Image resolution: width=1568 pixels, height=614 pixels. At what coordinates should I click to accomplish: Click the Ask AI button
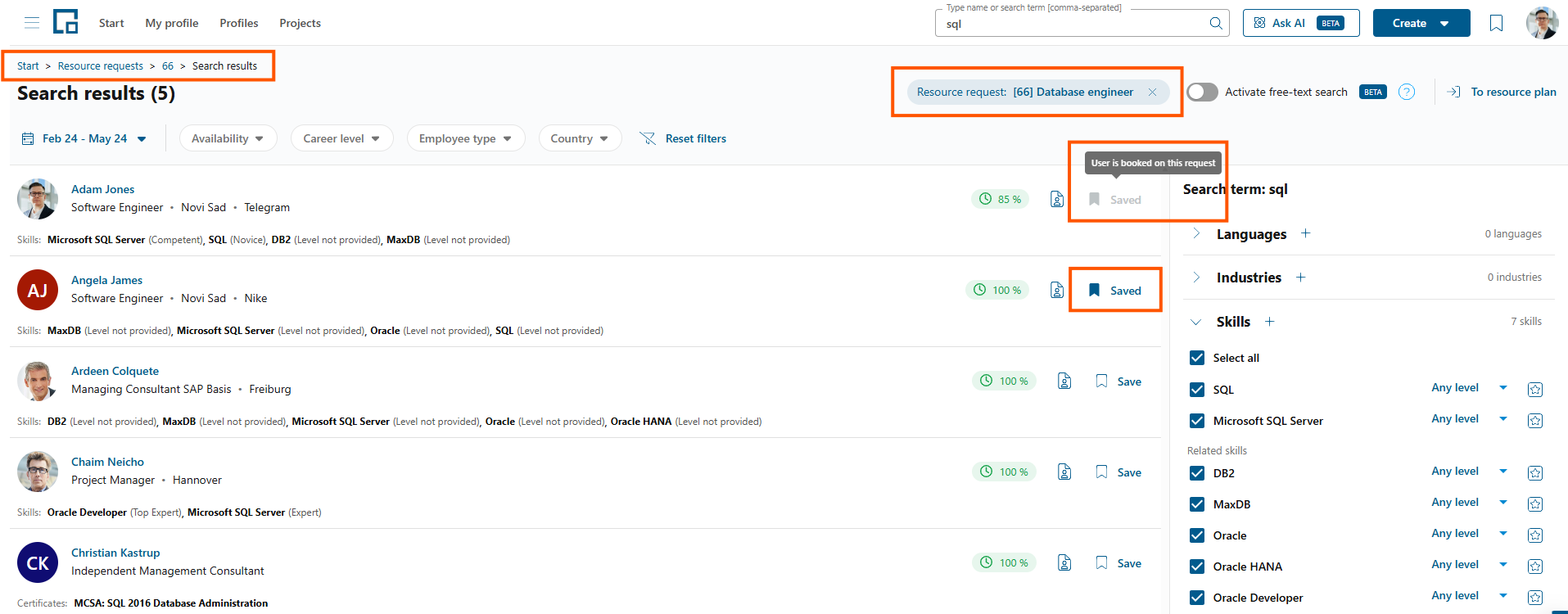point(1301,23)
